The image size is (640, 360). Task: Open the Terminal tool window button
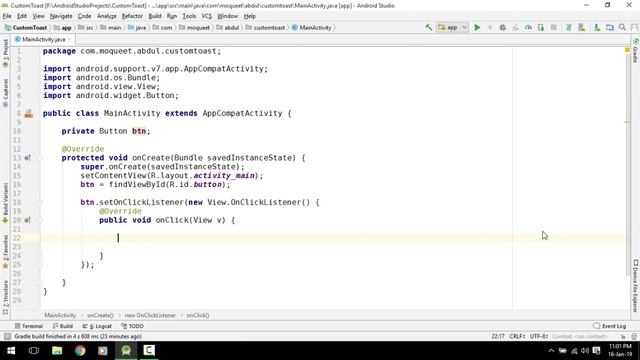29,326
